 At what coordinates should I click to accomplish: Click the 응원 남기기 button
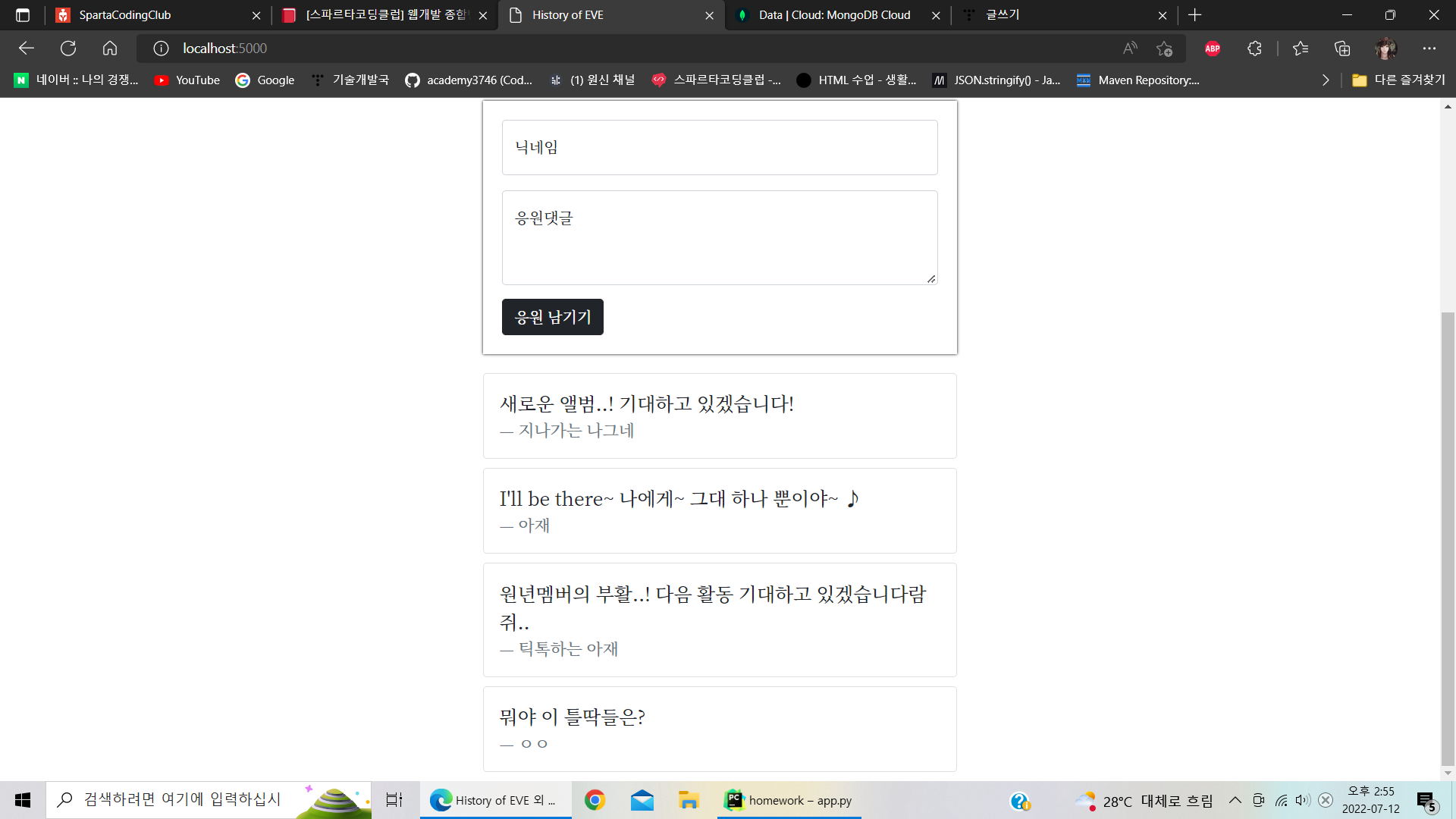point(552,317)
